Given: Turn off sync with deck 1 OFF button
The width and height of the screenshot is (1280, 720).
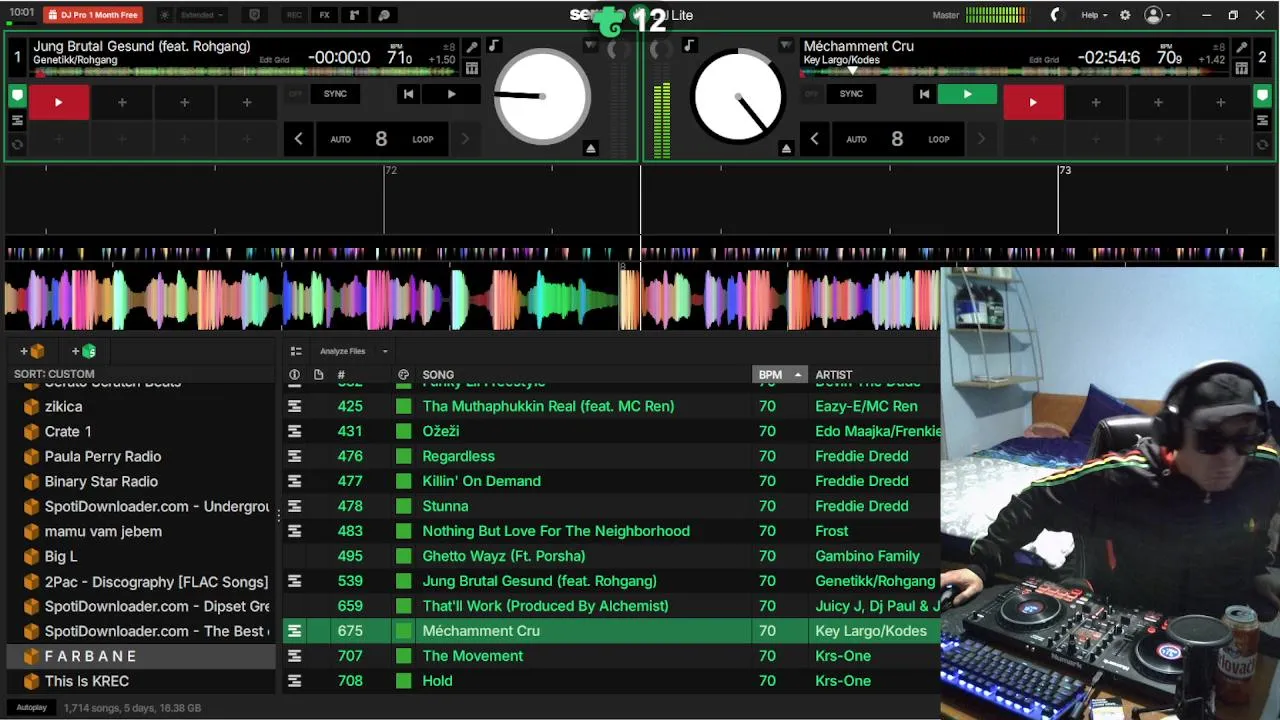Looking at the screenshot, I should pos(295,94).
